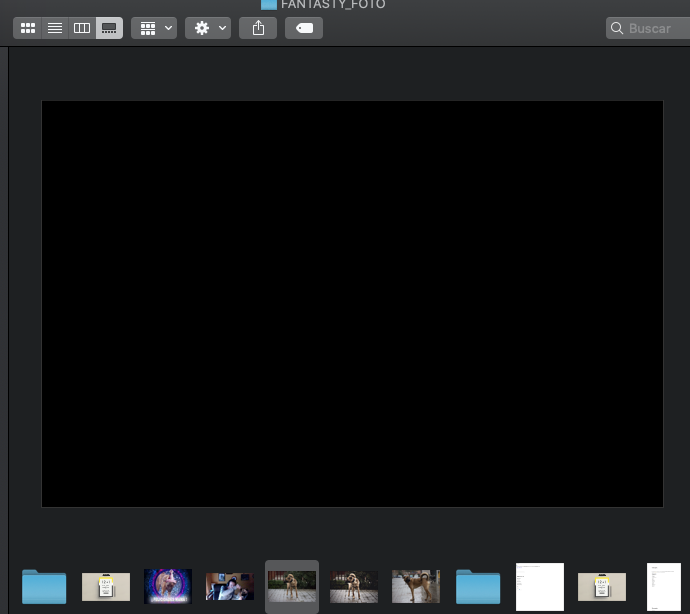Screen dimensions: 690x614
Task: Click the Share button
Action: (258, 28)
